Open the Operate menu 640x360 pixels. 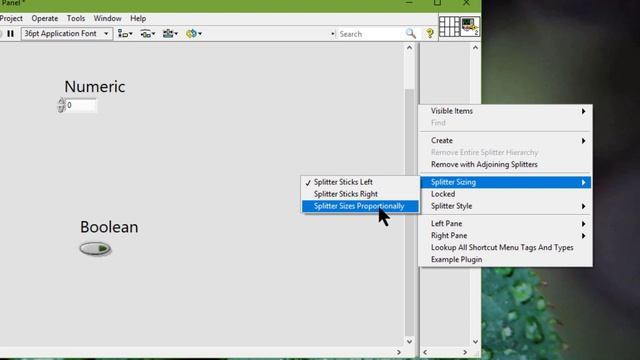pyautogui.click(x=45, y=18)
